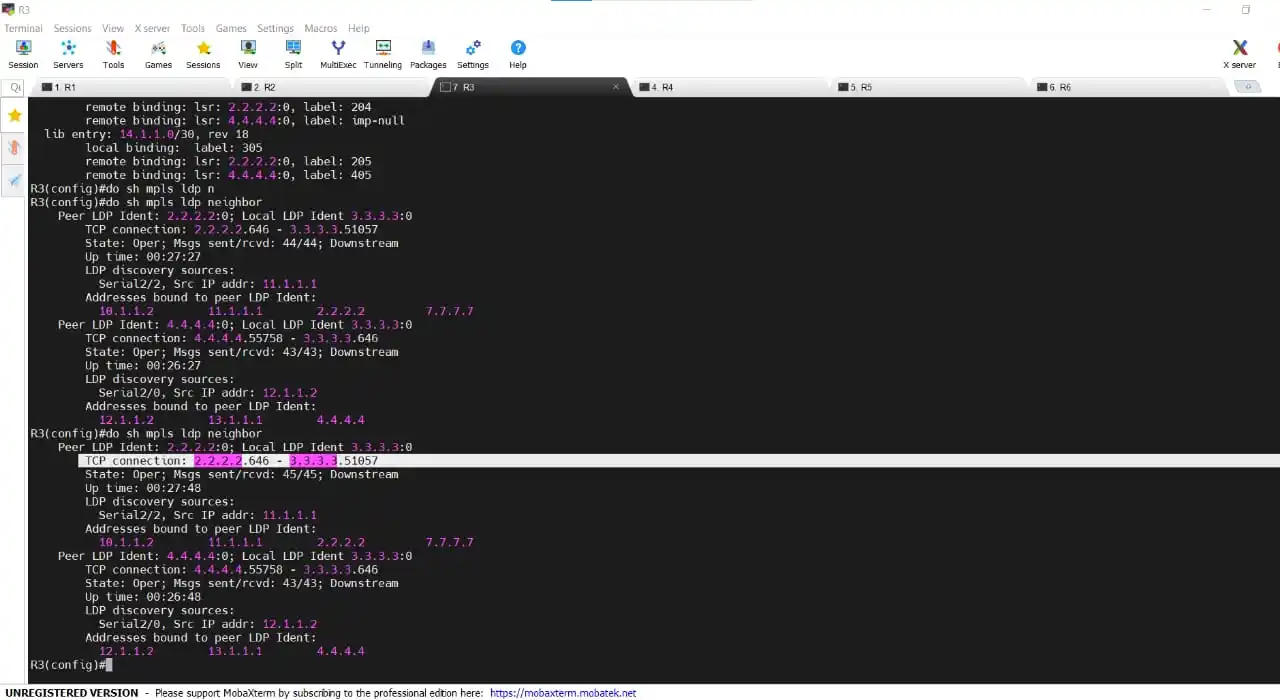1280x700 pixels.
Task: Open the Games menu
Action: pos(231,28)
